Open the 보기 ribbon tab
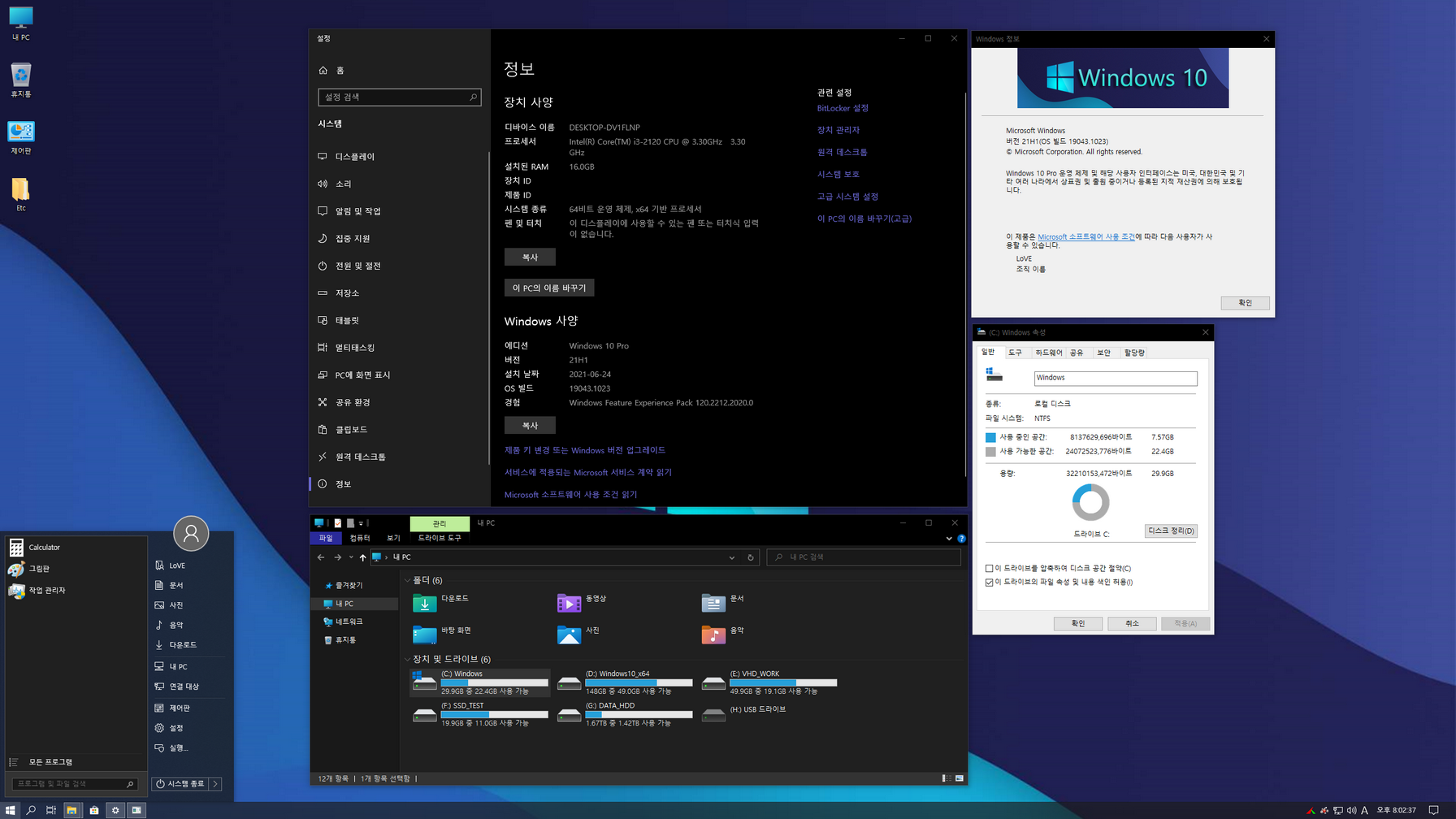1456x819 pixels. [393, 538]
